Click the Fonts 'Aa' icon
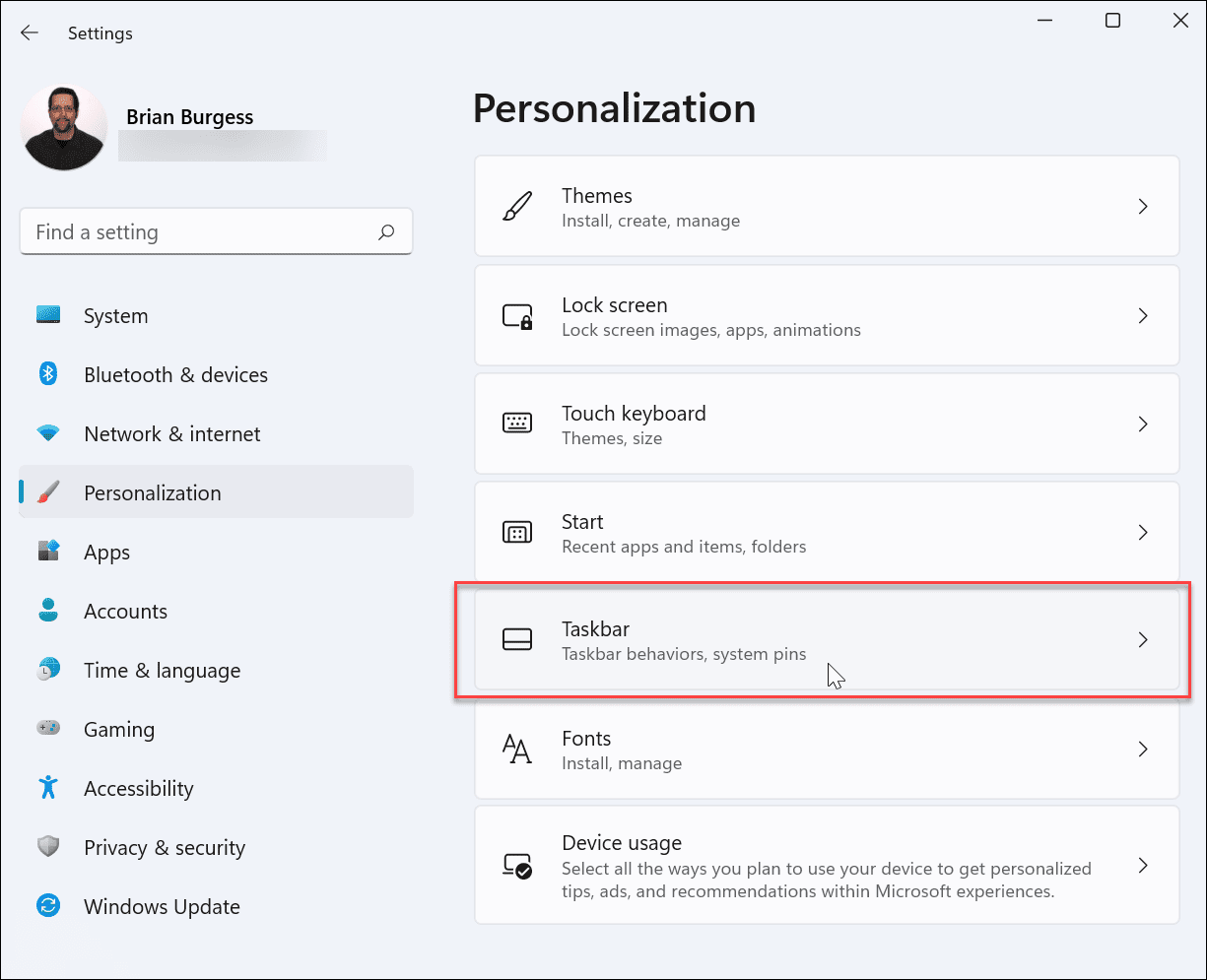 pyautogui.click(x=517, y=749)
